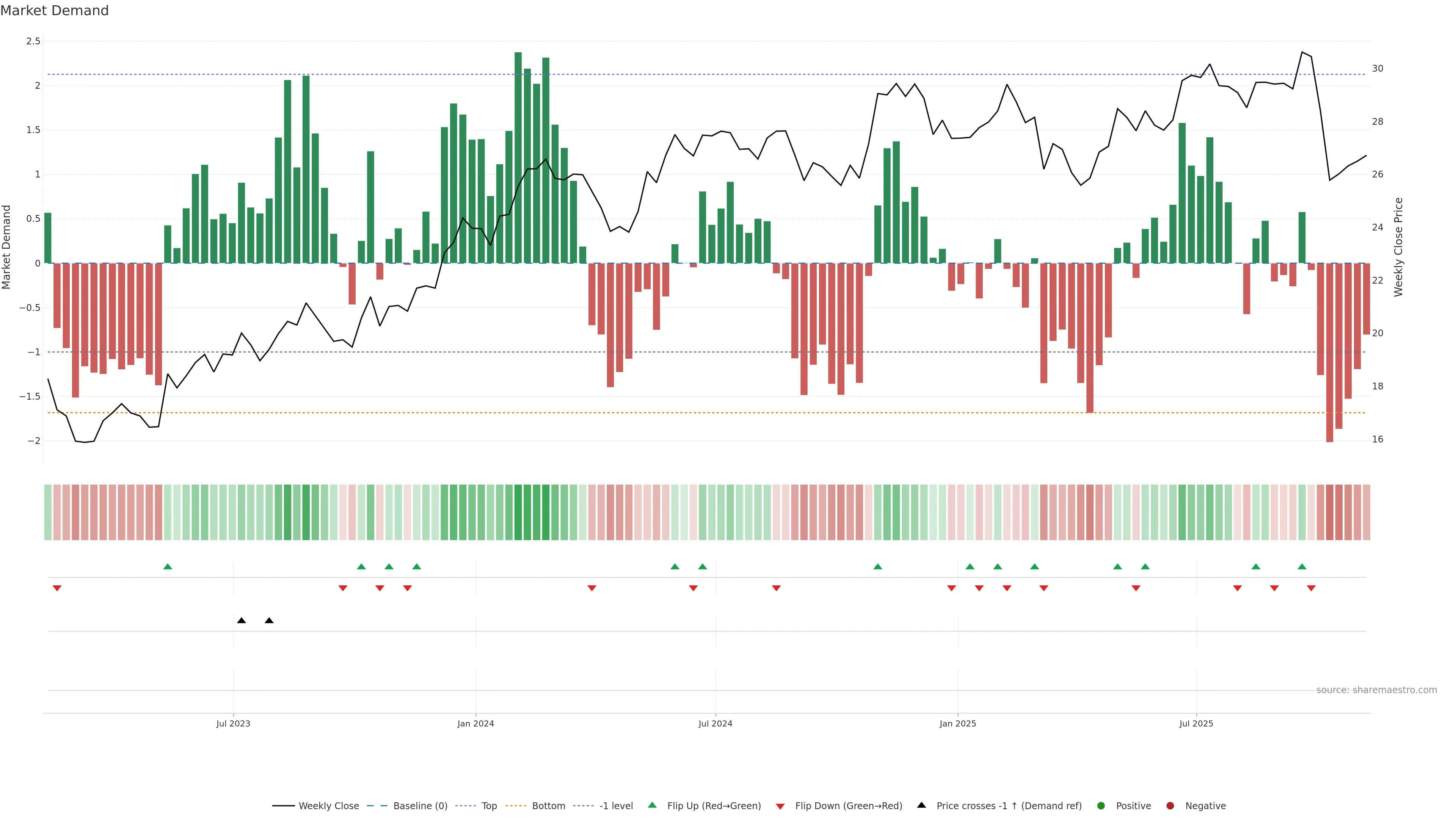This screenshot has width=1456, height=819.
Task: Click the Flip Up green triangle legend icon
Action: 652,805
